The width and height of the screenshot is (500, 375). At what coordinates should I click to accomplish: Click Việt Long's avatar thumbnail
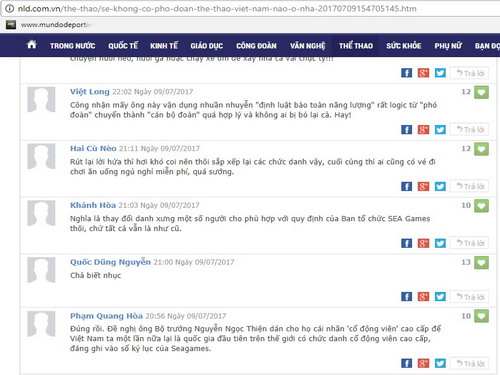point(41,99)
